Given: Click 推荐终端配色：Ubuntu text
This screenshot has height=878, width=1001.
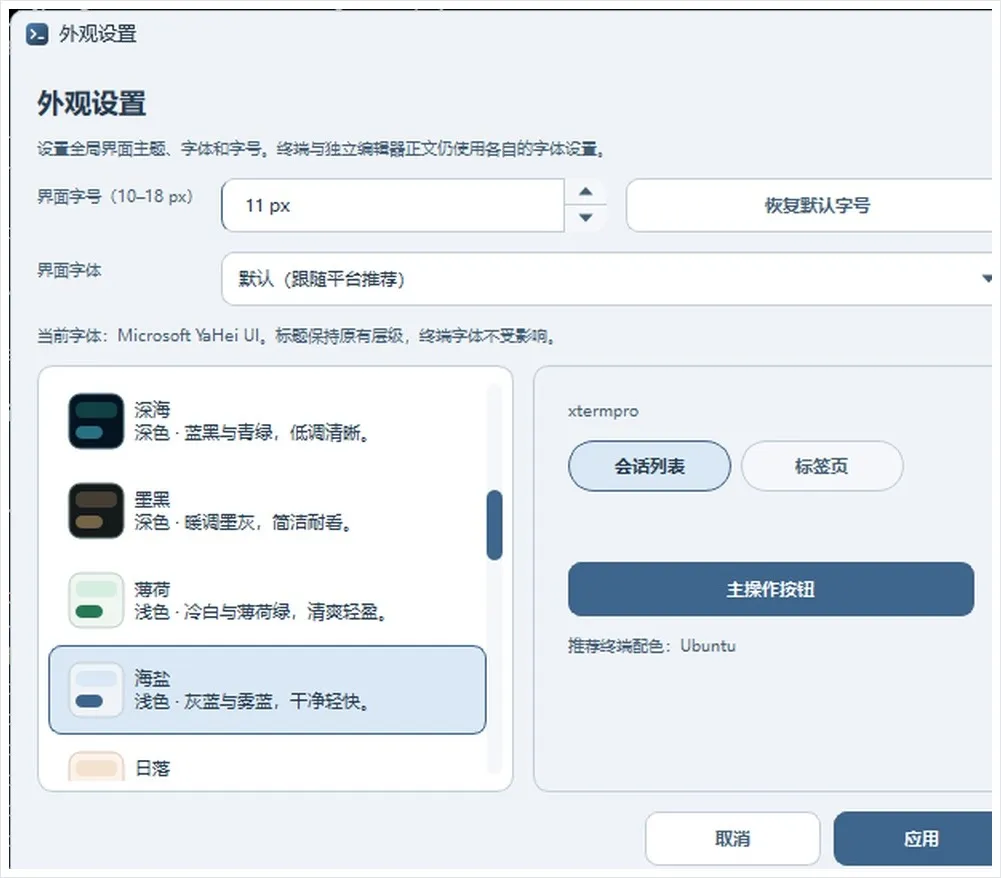Looking at the screenshot, I should pyautogui.click(x=652, y=646).
